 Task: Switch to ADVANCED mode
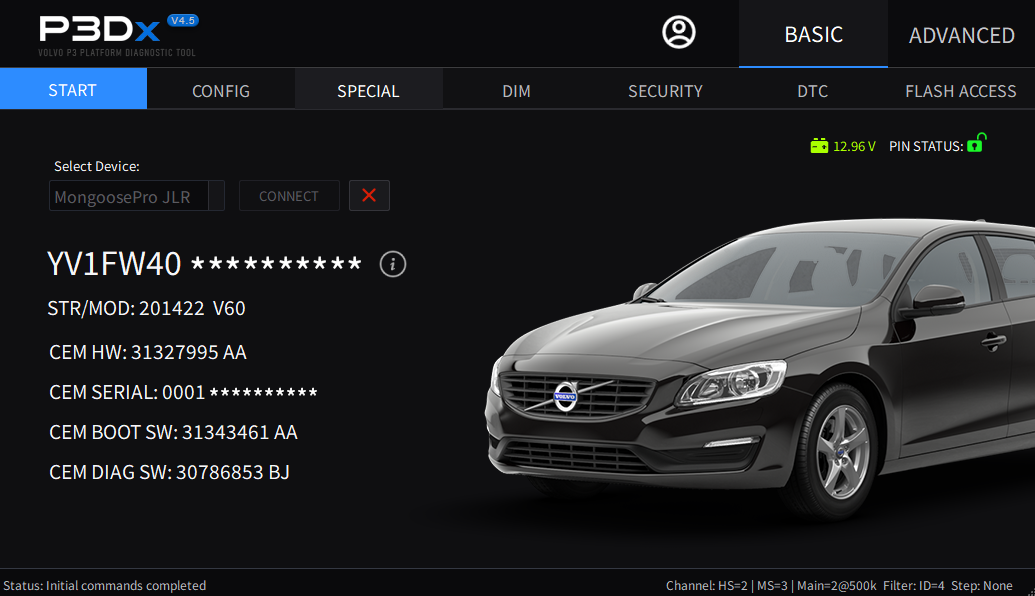pyautogui.click(x=961, y=34)
